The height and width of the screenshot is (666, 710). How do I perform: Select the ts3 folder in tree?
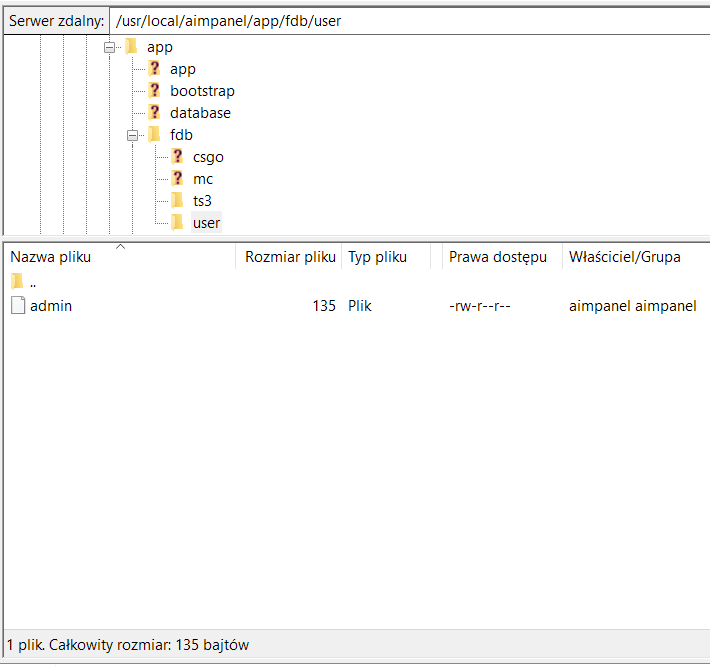click(203, 201)
